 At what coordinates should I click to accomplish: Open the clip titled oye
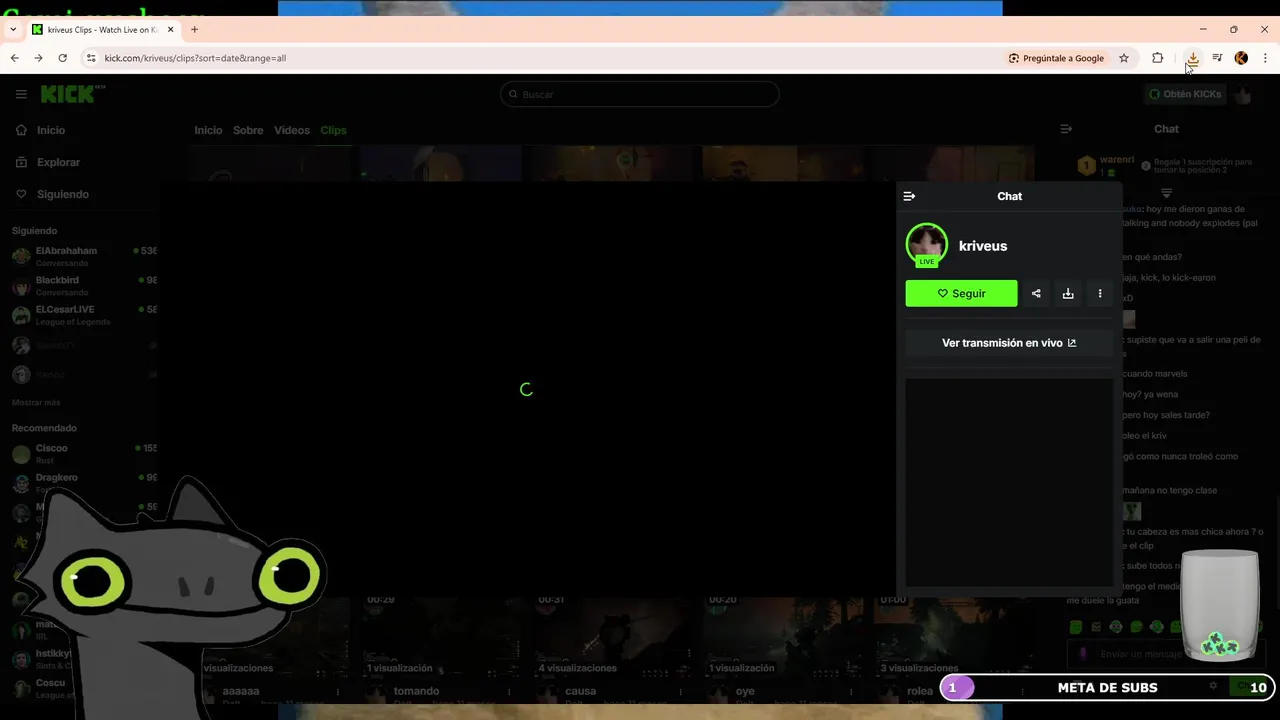coord(745,691)
